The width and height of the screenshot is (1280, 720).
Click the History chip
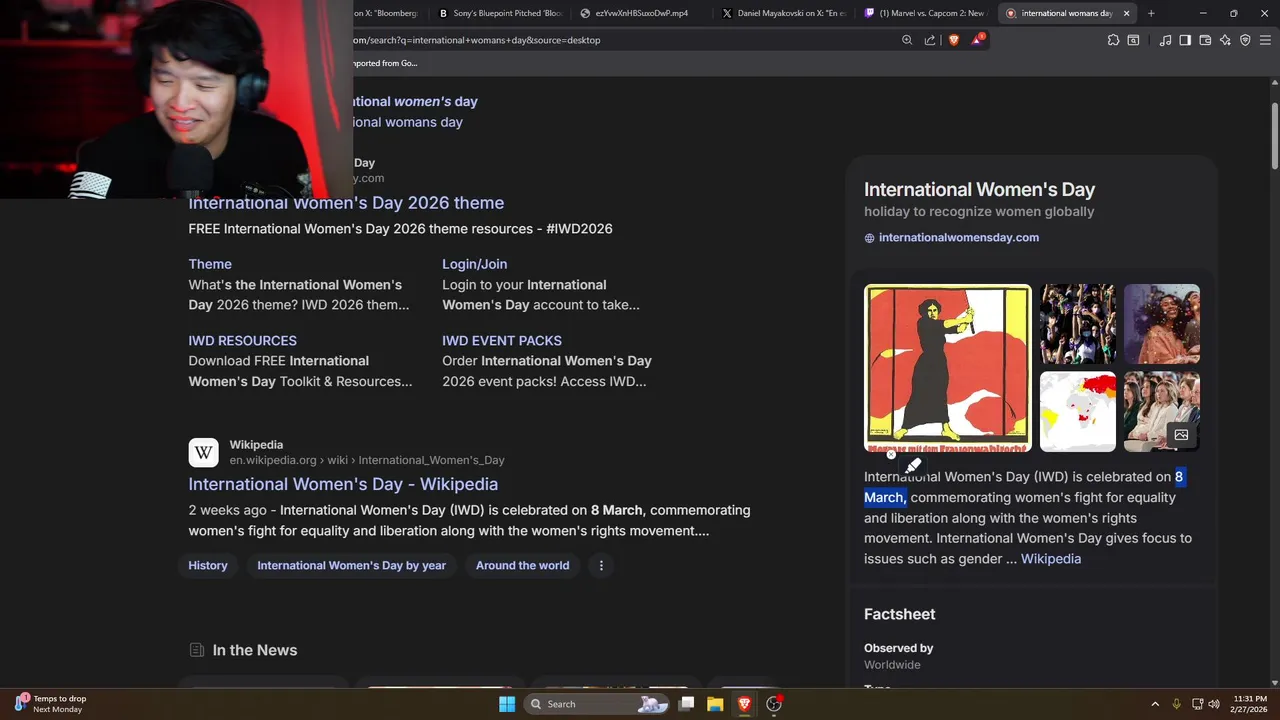coord(208,565)
